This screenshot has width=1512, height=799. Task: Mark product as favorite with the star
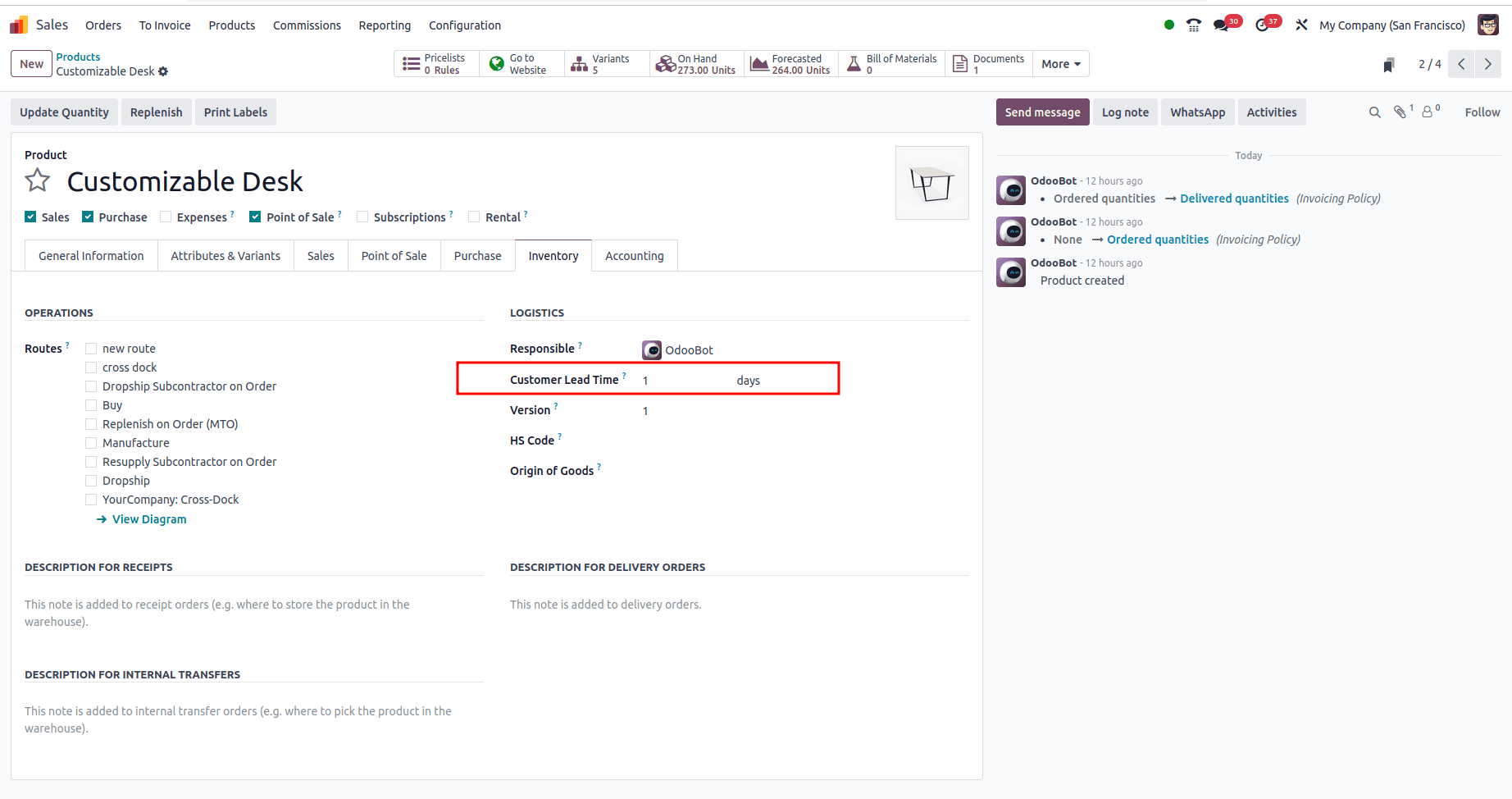[x=38, y=180]
